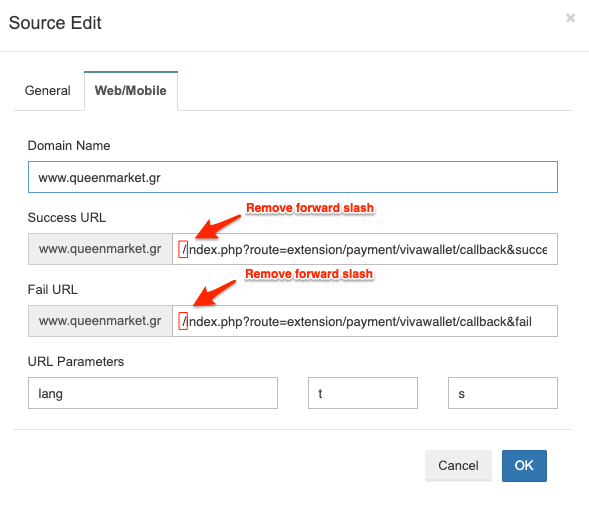Click the Domain Name label
This screenshot has height=516, width=589.
(x=69, y=146)
